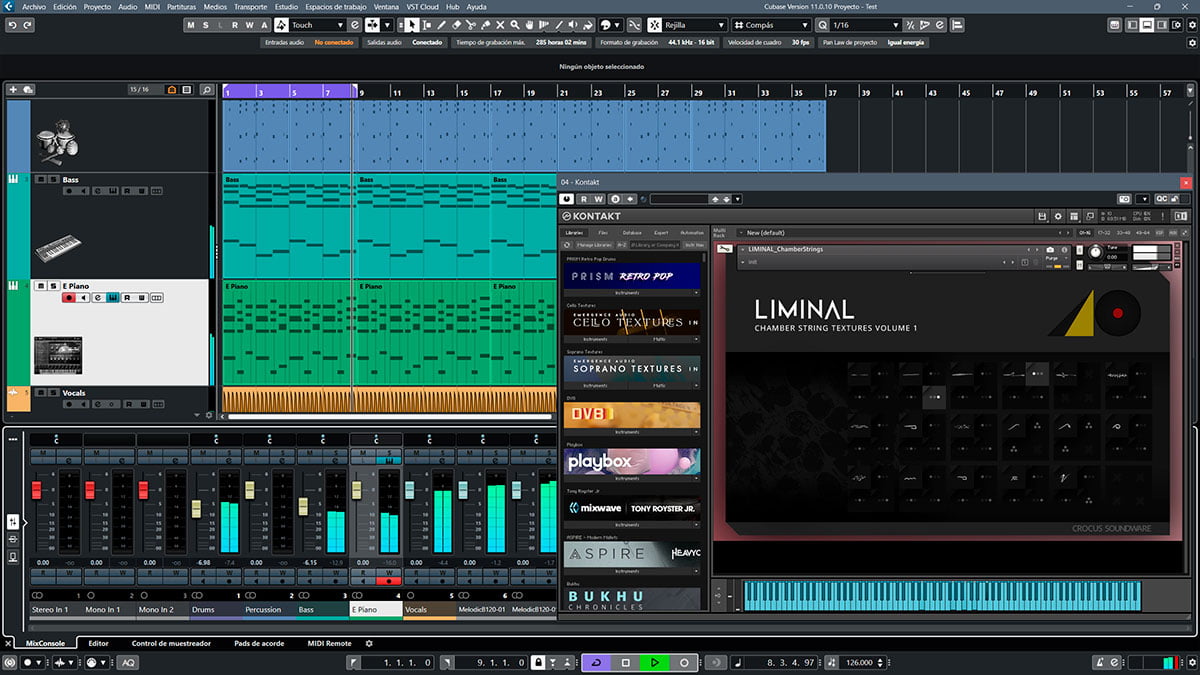Adjust the Drums channel fader

click(x=197, y=509)
